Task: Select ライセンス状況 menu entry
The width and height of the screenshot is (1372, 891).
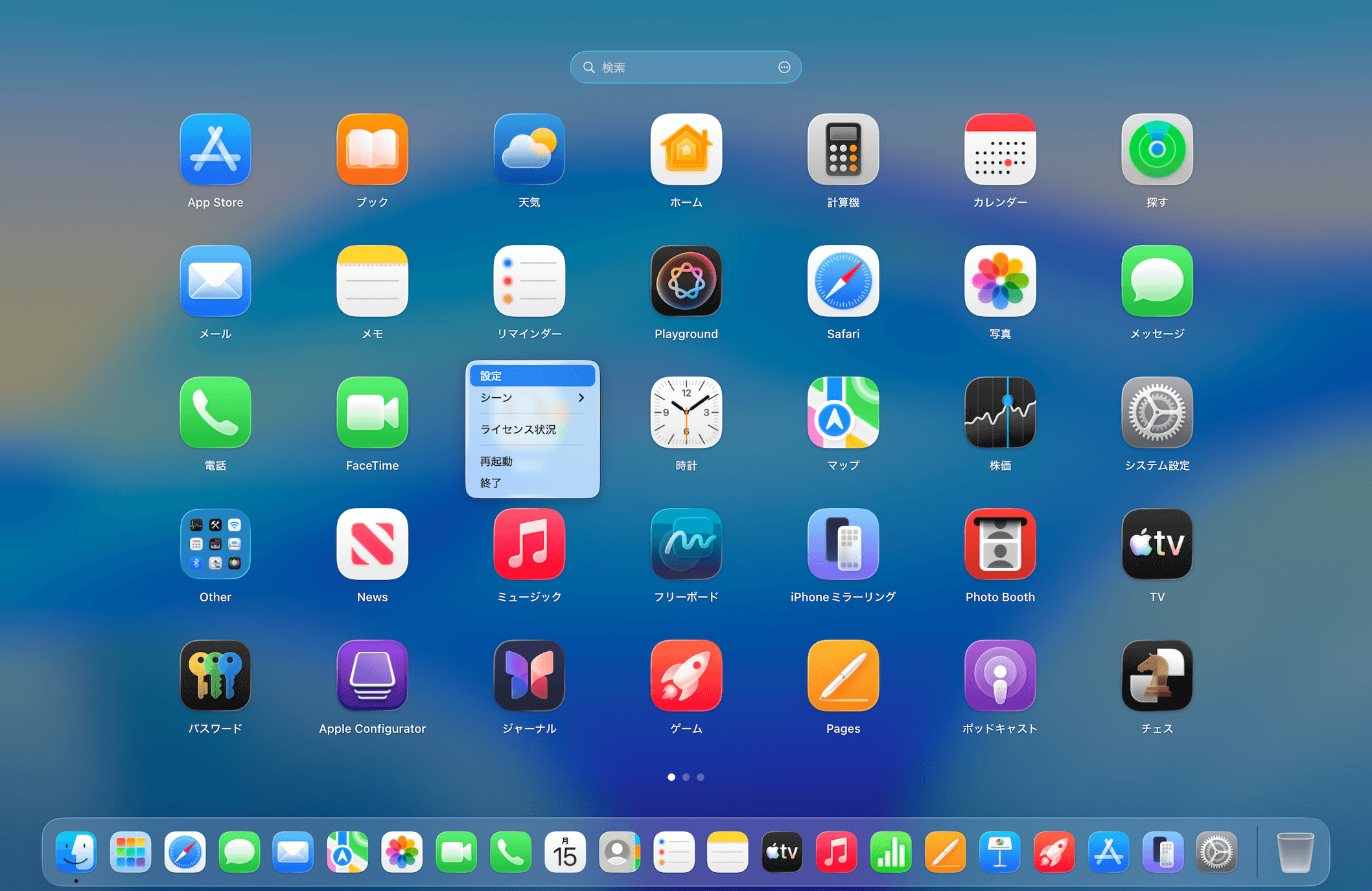Action: coord(533,430)
